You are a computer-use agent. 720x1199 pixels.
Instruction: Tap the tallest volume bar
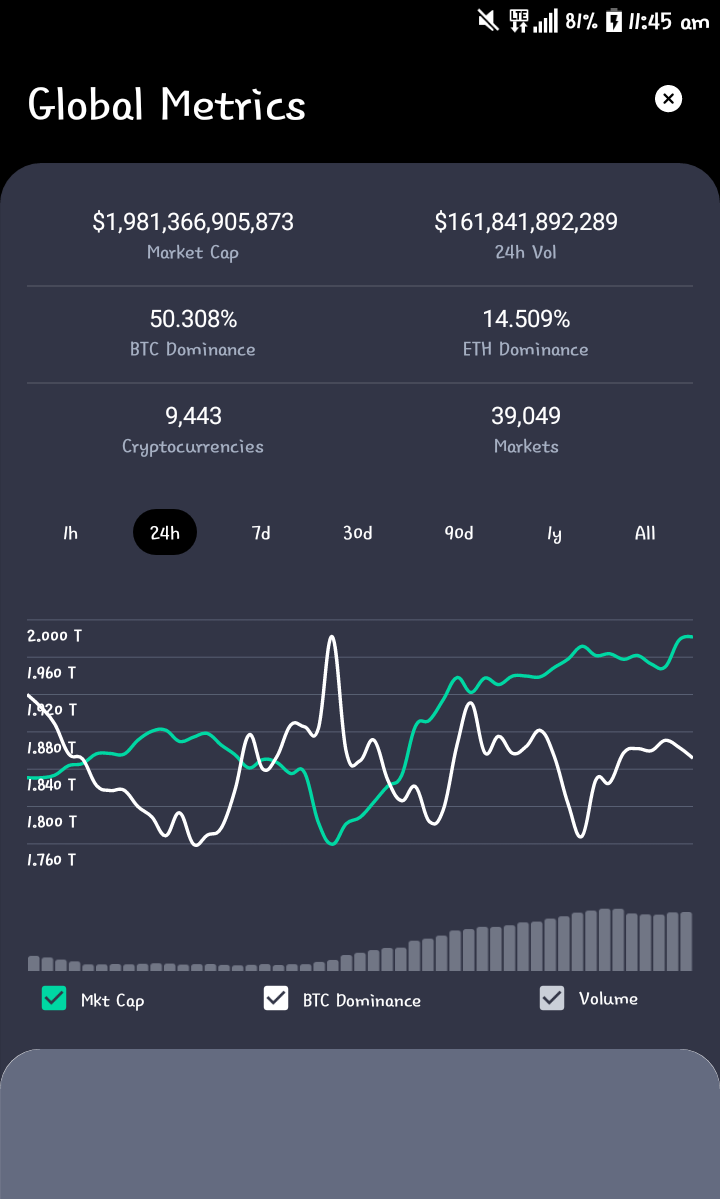(605, 940)
